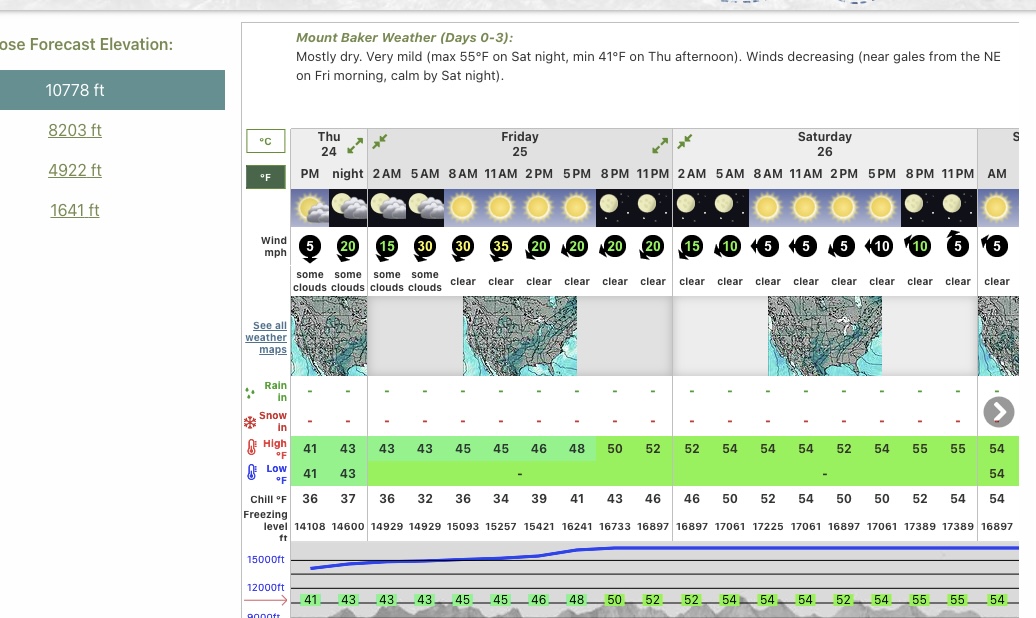Expand the Thursday 24 column with its arrow
This screenshot has height=618, width=1036.
tap(356, 146)
